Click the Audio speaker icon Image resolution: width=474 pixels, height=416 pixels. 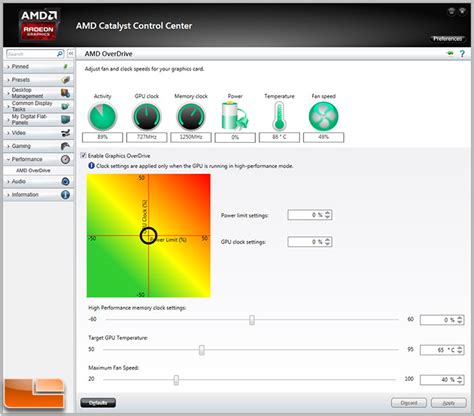(x=65, y=181)
